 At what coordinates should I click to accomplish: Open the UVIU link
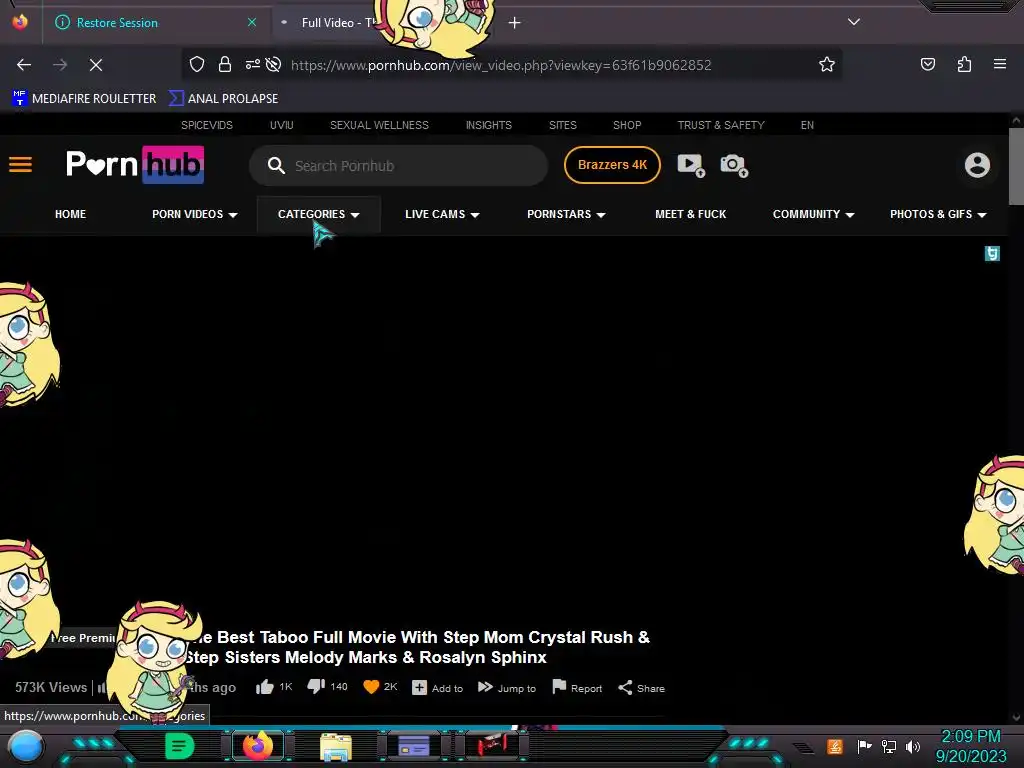pyautogui.click(x=281, y=125)
